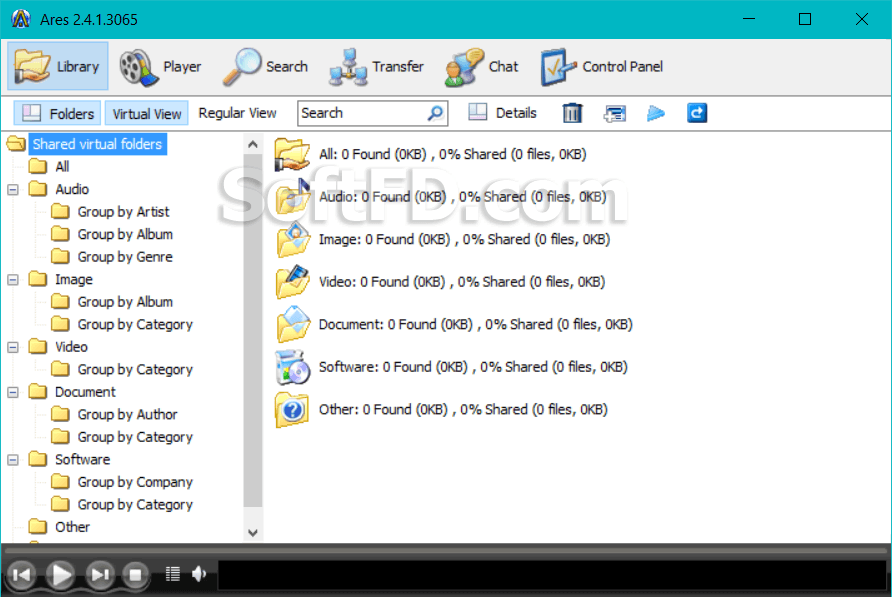Click the trash can delete icon

pyautogui.click(x=572, y=113)
